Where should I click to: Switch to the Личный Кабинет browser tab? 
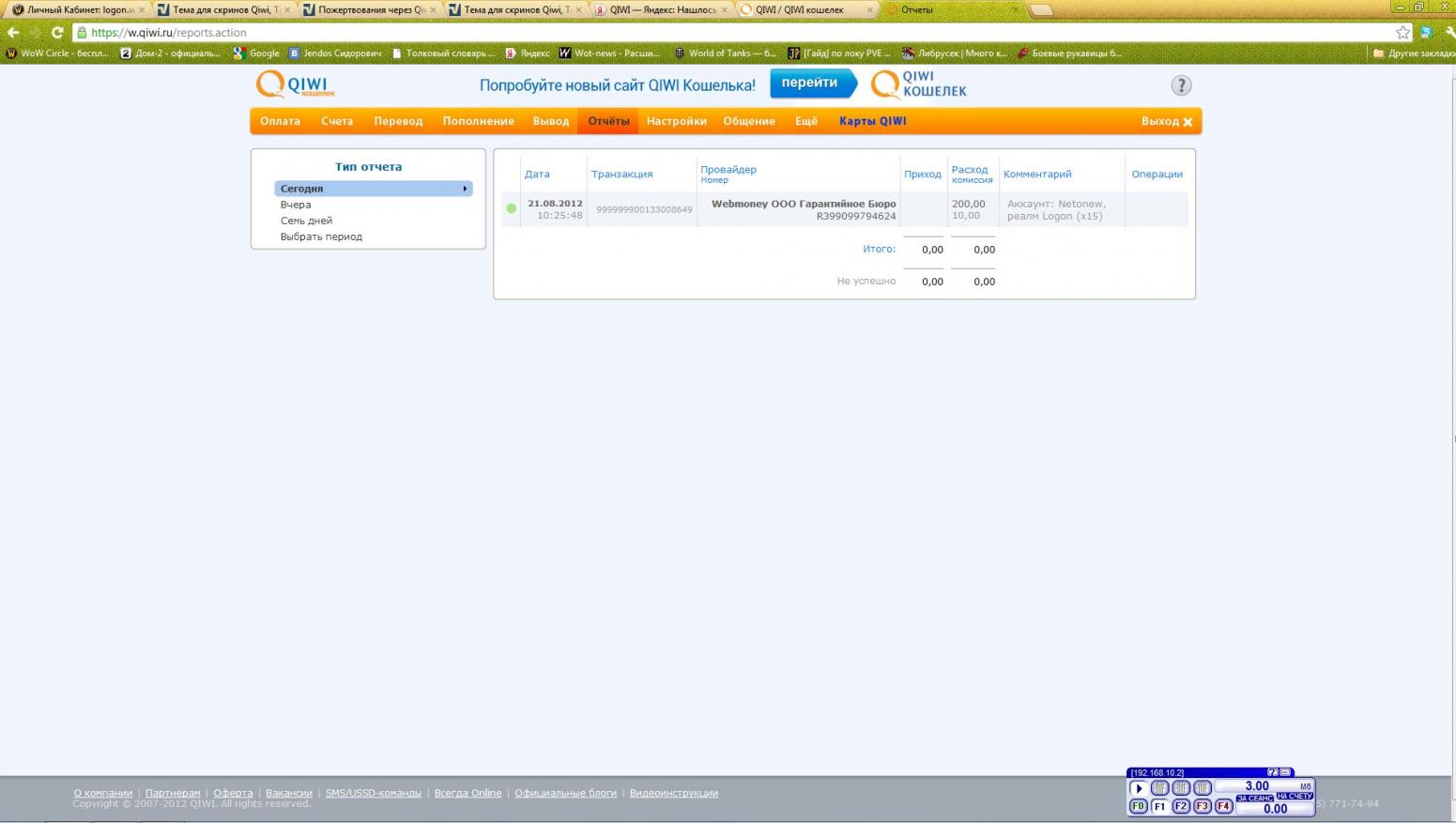click(x=75, y=10)
